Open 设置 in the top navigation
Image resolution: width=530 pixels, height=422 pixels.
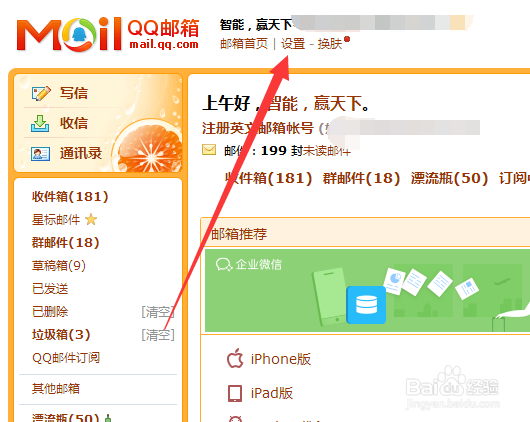coord(293,44)
